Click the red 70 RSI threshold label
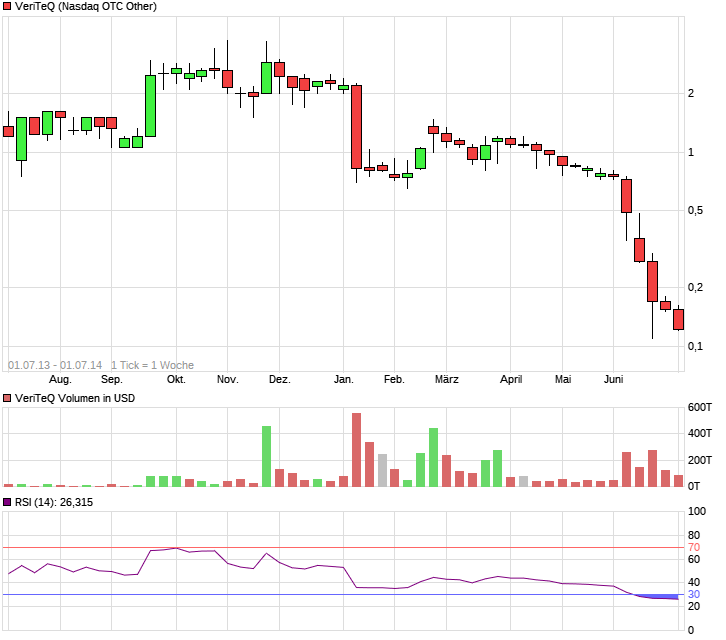Image resolution: width=726 pixels, height=640 pixels. point(694,547)
